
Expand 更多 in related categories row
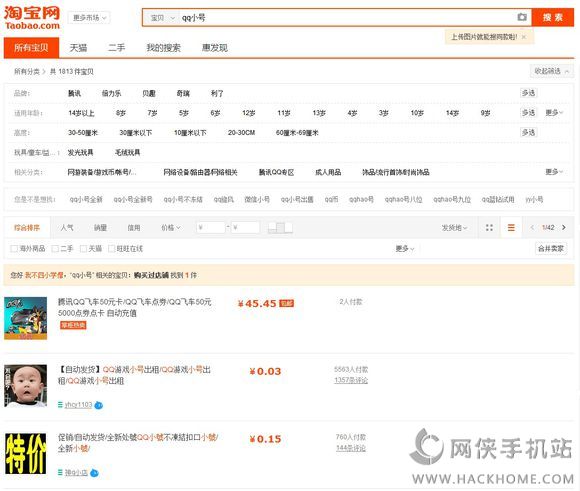pyautogui.click(x=554, y=172)
